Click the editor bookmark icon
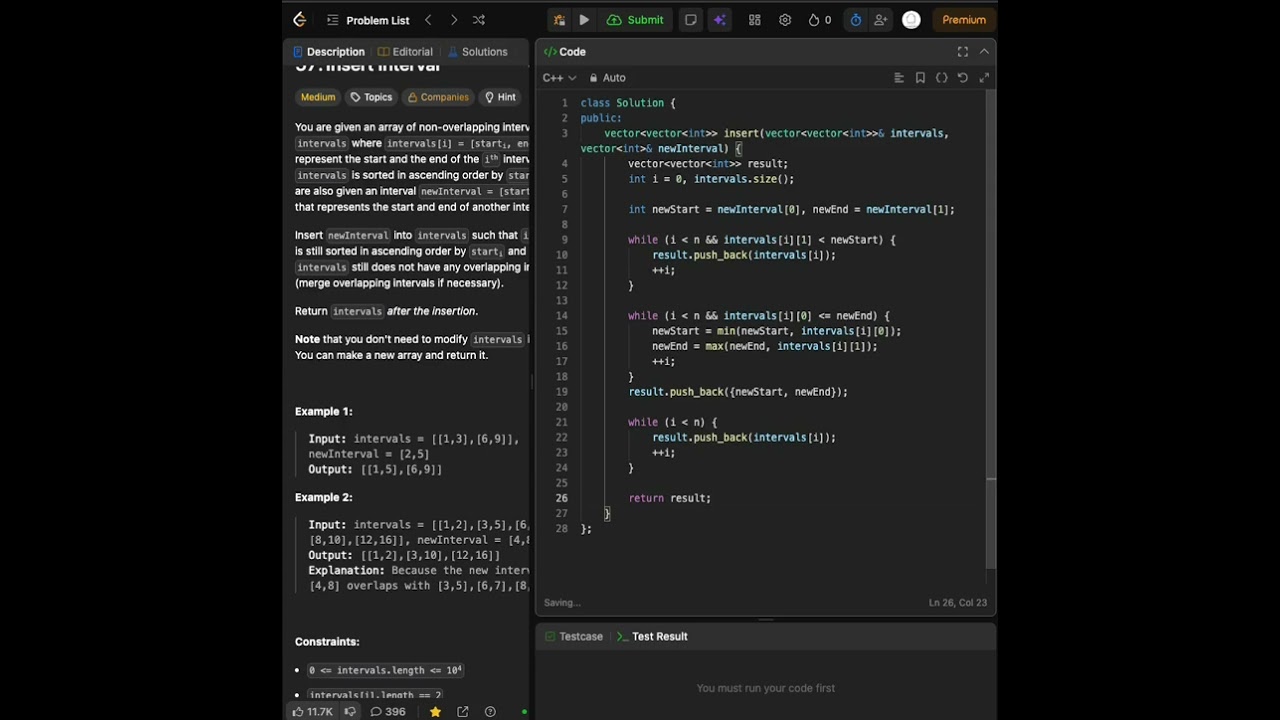 pyautogui.click(x=920, y=78)
